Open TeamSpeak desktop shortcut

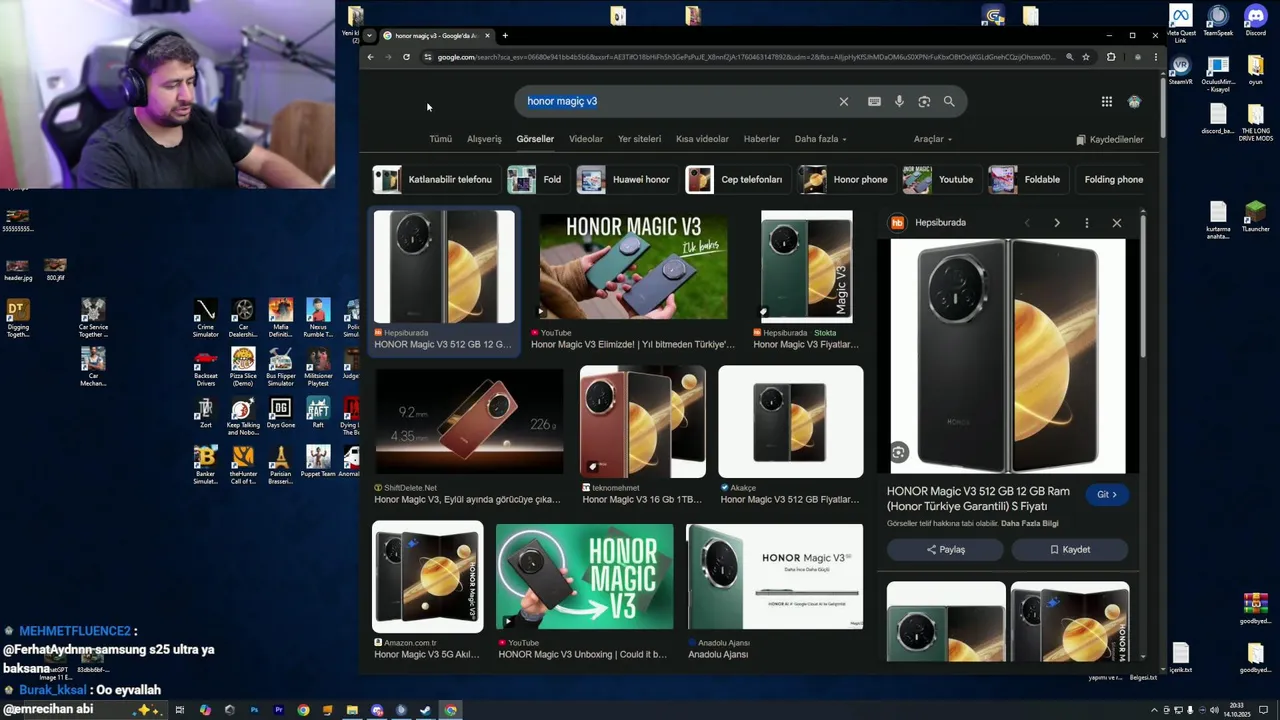coord(1218,21)
